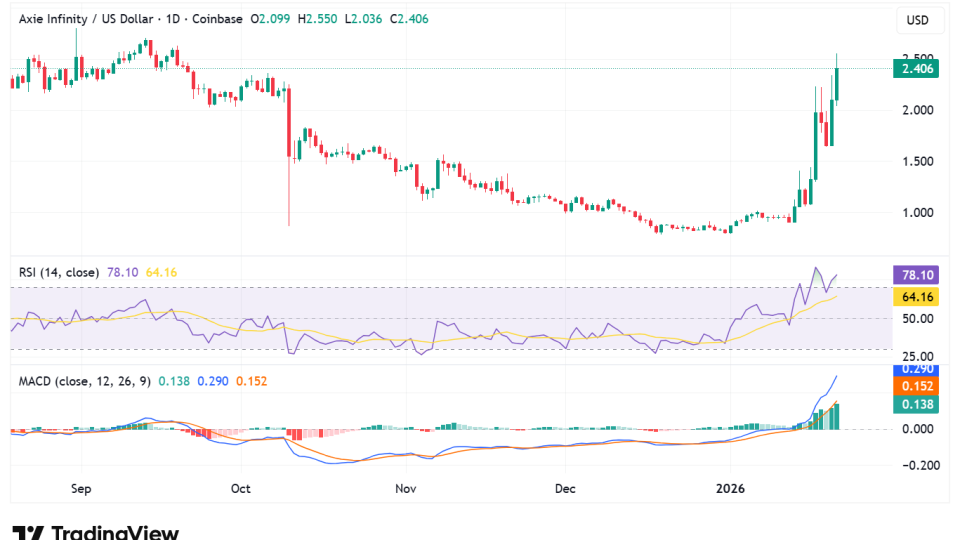
Task: Click the 50.00 RSI midline axis label
Action: pos(917,319)
